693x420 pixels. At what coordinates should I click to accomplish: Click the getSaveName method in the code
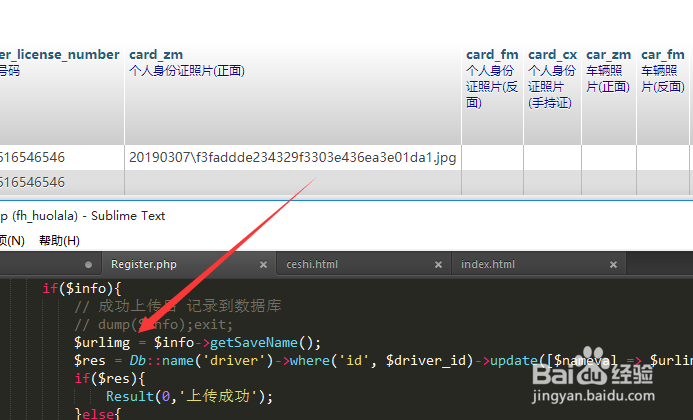pos(254,343)
